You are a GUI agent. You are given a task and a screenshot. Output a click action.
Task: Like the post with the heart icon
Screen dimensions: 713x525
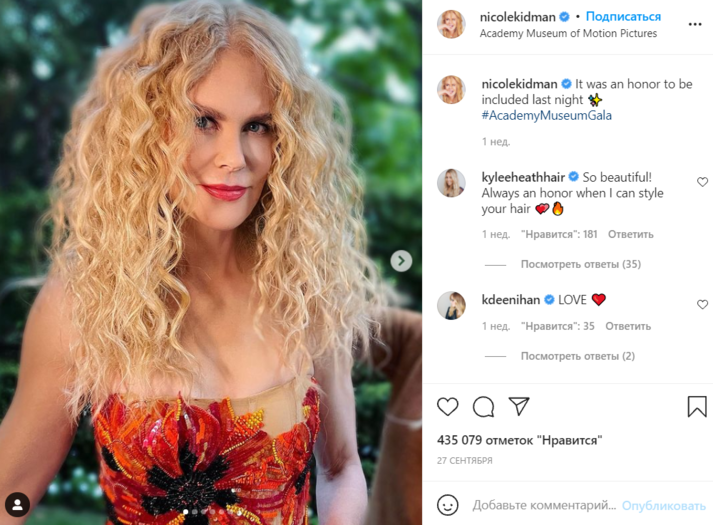coord(447,406)
